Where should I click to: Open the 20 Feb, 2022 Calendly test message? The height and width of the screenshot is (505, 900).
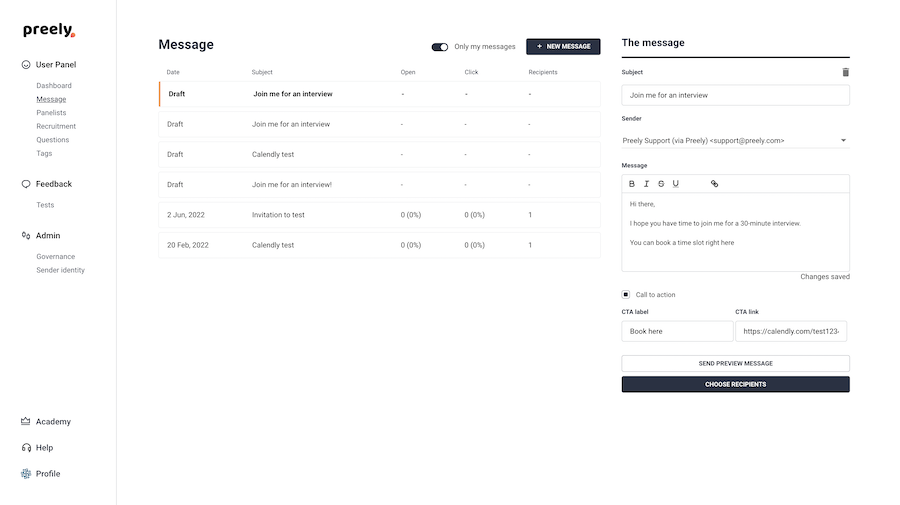379,245
